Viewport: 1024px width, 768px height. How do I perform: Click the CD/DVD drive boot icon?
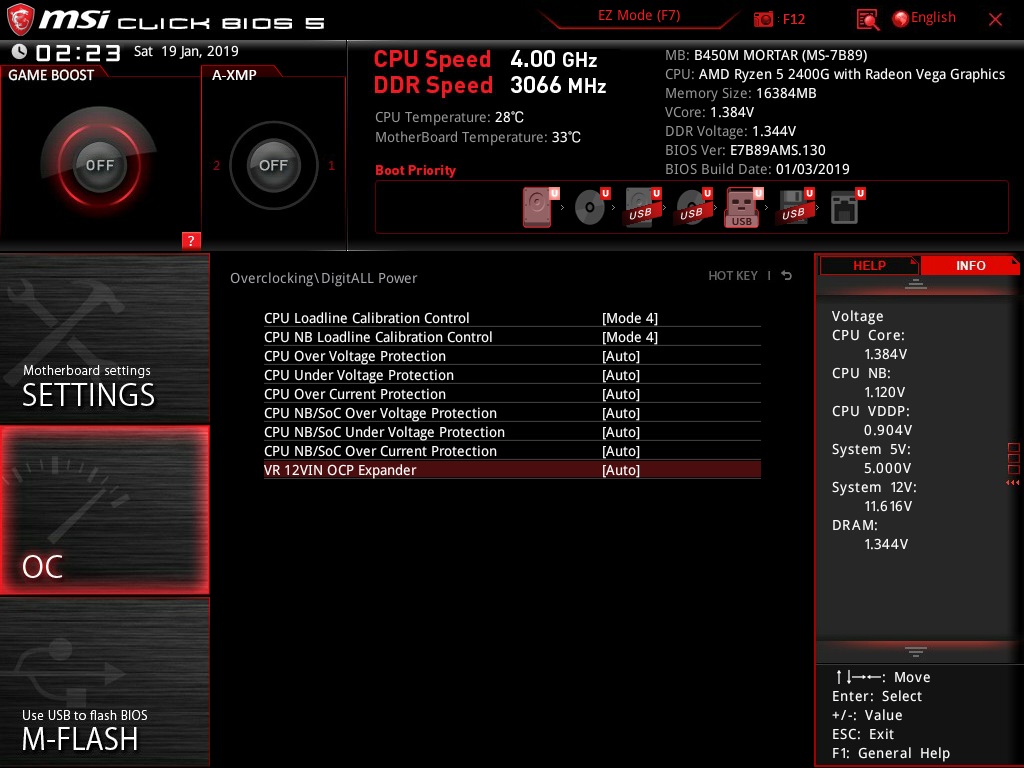point(590,207)
